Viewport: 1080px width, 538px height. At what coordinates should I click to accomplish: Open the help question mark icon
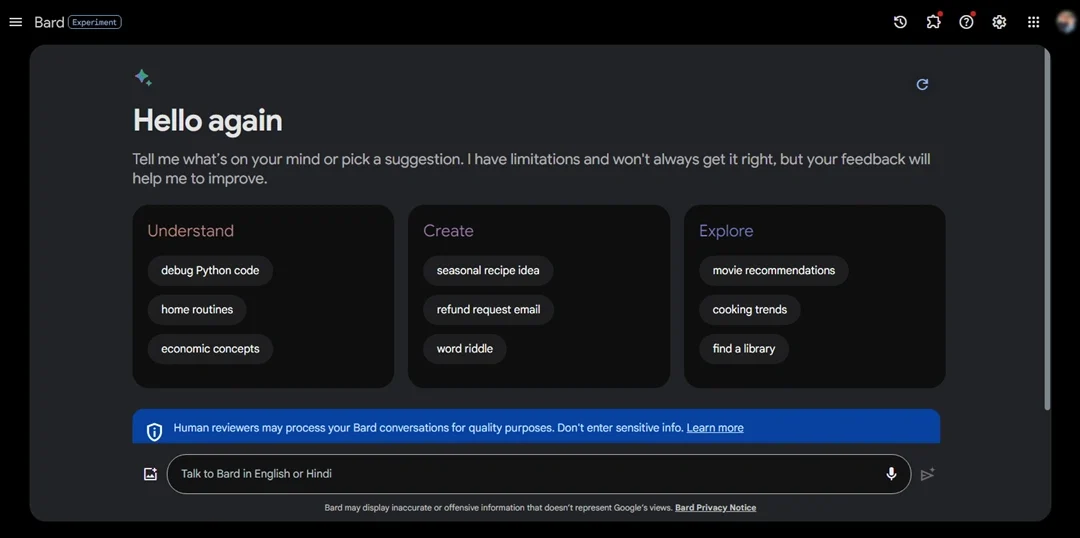[x=966, y=22]
